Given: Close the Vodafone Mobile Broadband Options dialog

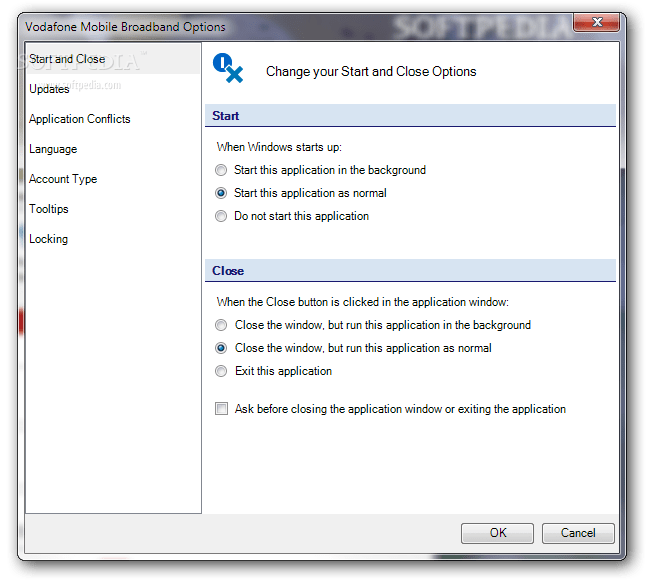Looking at the screenshot, I should pyautogui.click(x=597, y=22).
